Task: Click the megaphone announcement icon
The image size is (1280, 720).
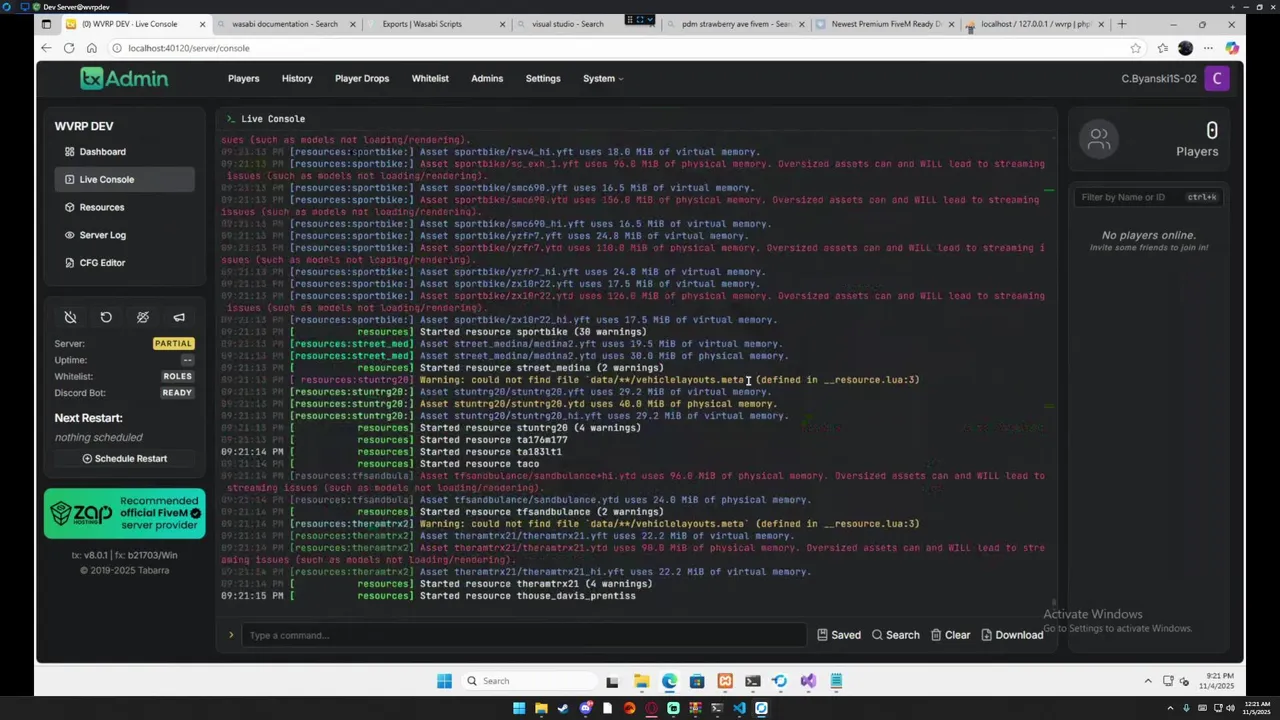Action: coord(179,317)
